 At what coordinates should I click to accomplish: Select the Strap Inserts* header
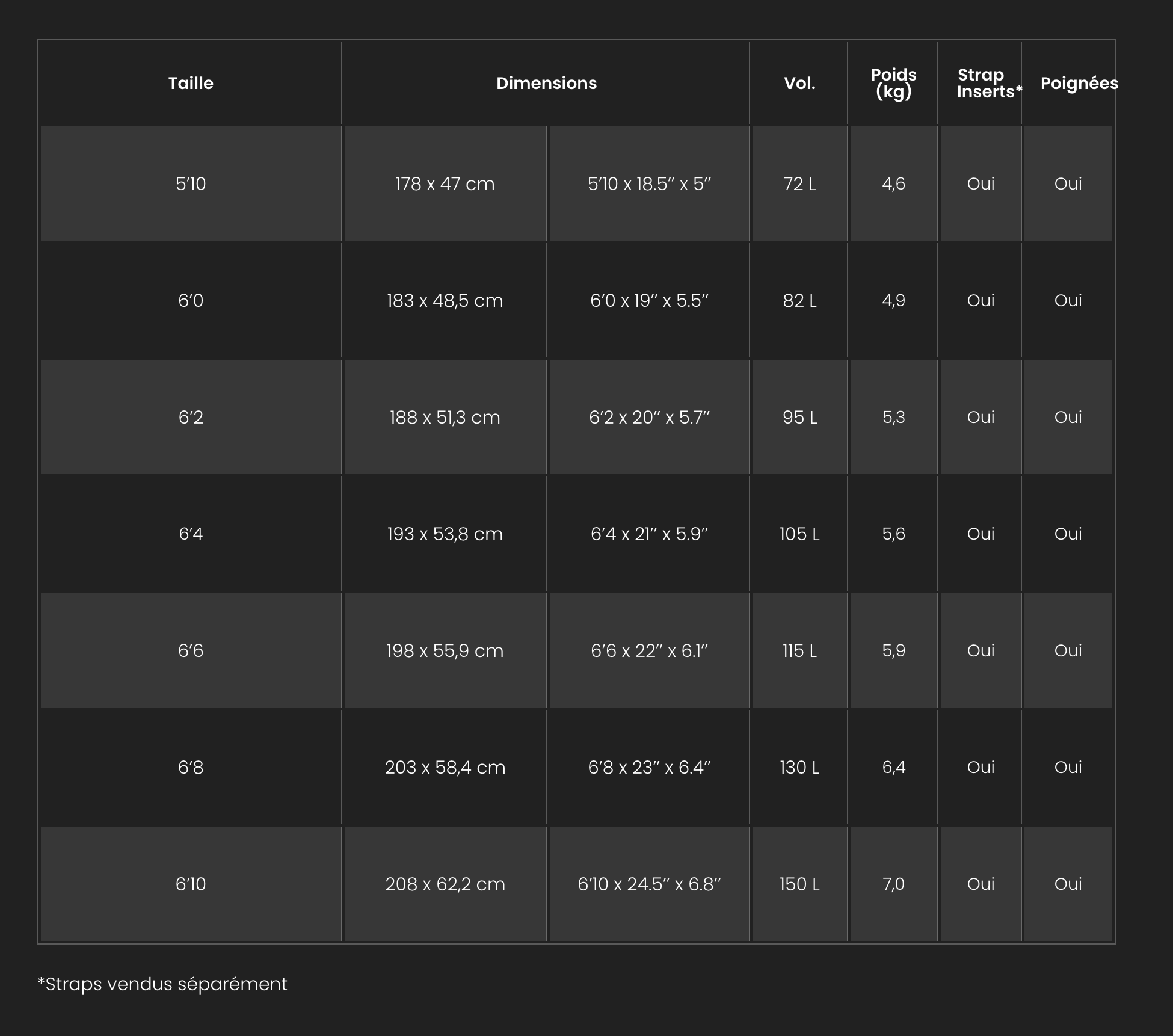pos(981,83)
